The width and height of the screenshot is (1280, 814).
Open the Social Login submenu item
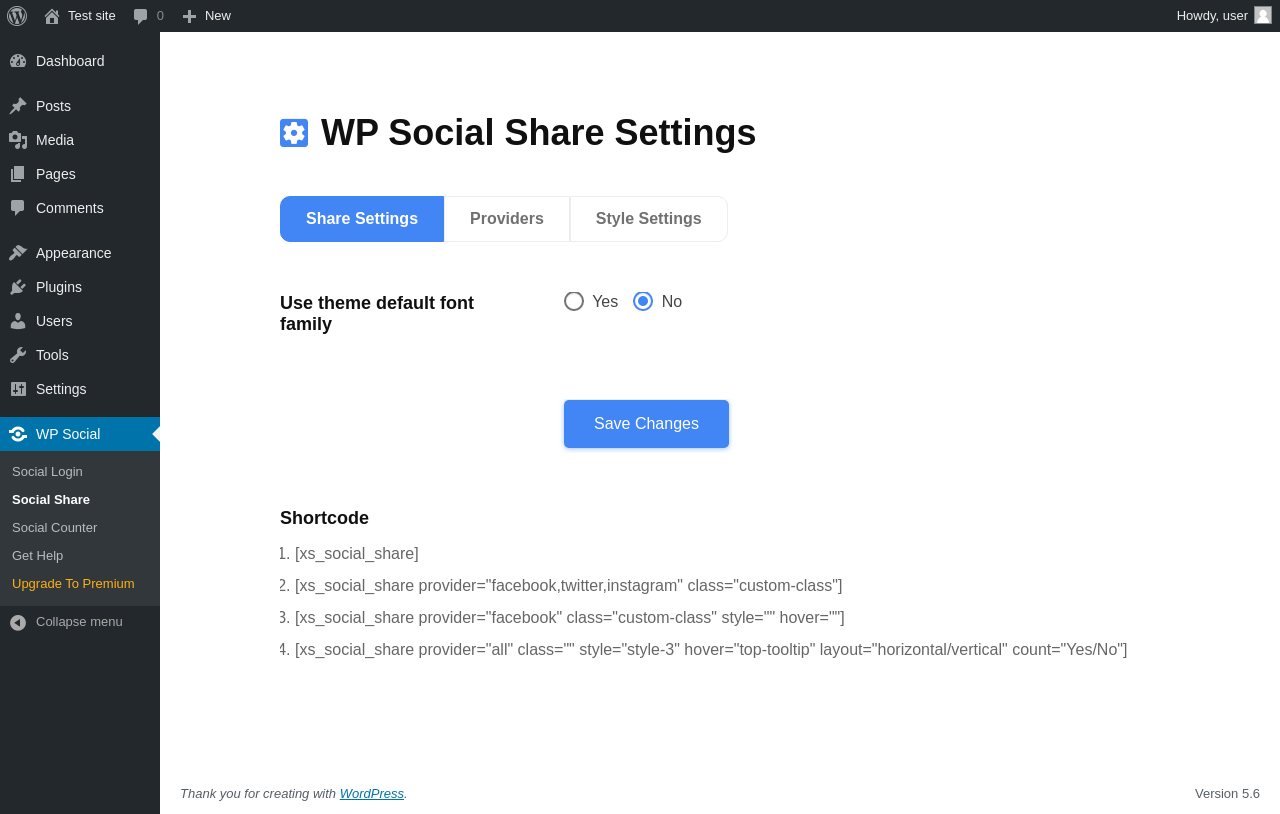point(47,471)
